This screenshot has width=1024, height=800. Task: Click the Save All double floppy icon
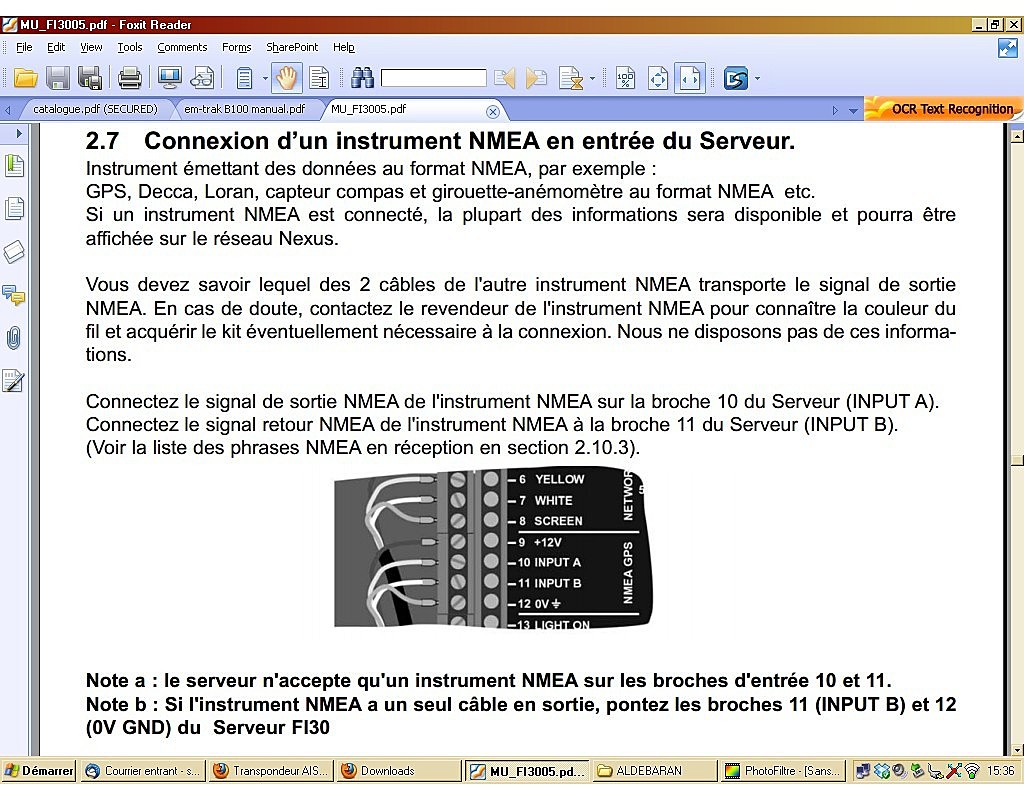click(89, 79)
